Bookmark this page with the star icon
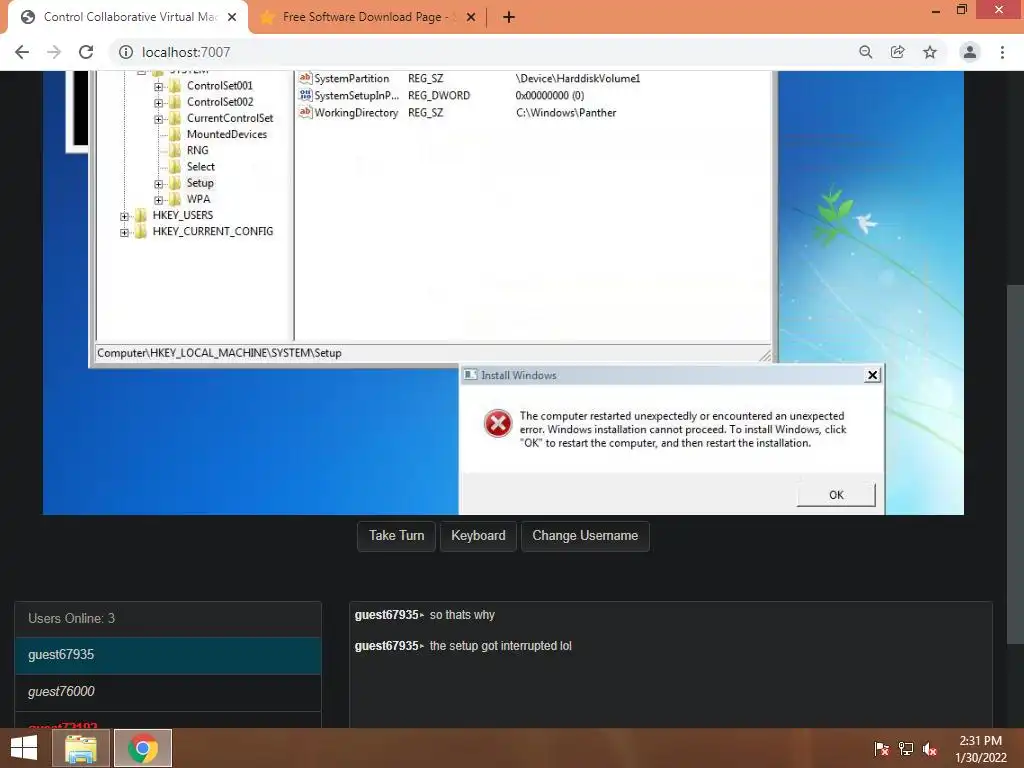This screenshot has height=768, width=1024. (x=930, y=52)
